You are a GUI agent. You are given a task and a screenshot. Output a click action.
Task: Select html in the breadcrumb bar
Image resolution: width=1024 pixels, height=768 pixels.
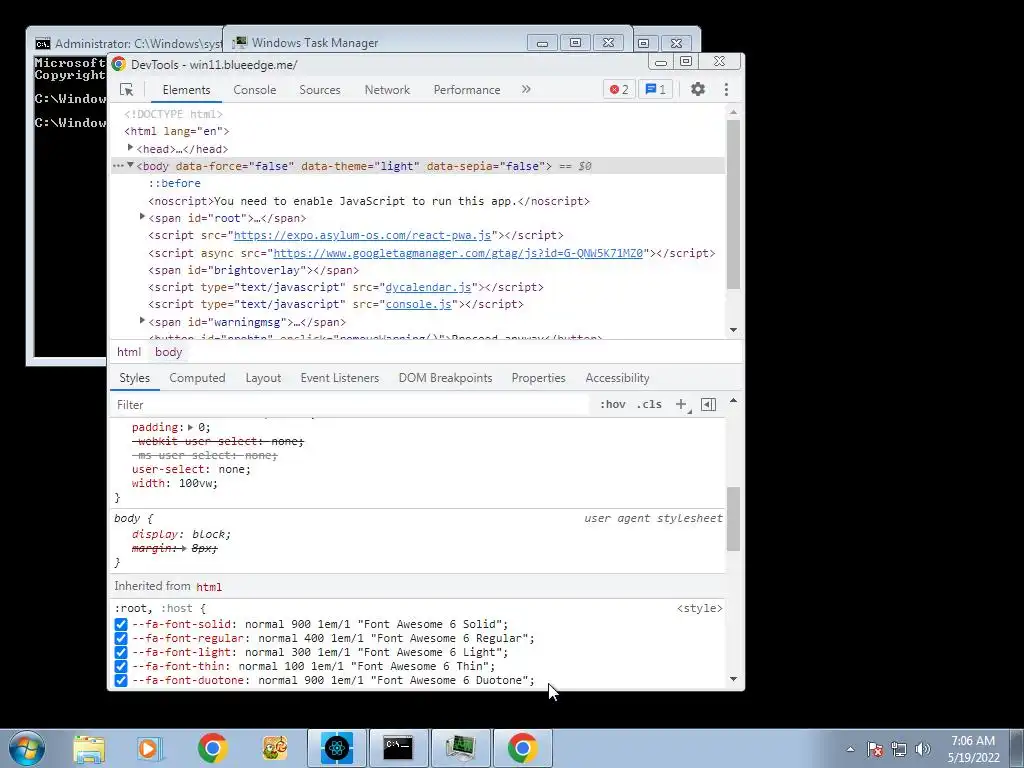[x=129, y=352]
